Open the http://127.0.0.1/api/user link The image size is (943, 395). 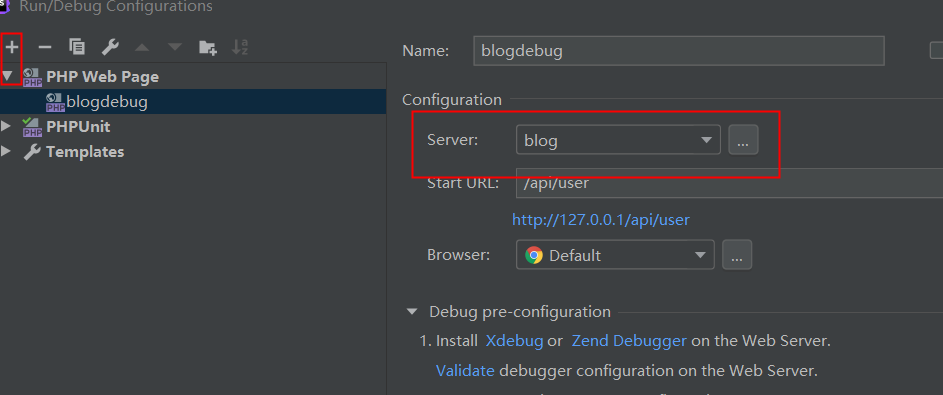[x=601, y=219]
